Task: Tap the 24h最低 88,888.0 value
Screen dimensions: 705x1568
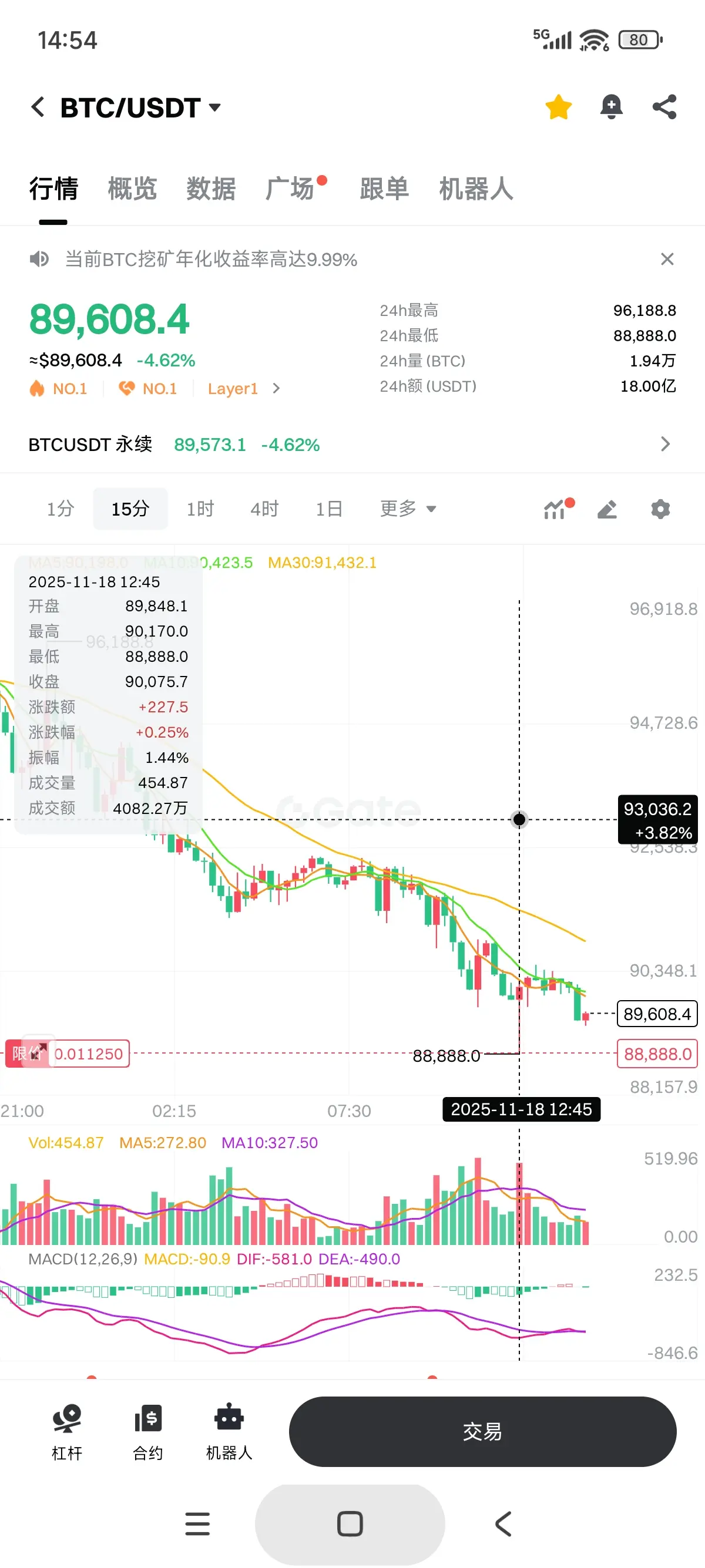Action: 644,335
